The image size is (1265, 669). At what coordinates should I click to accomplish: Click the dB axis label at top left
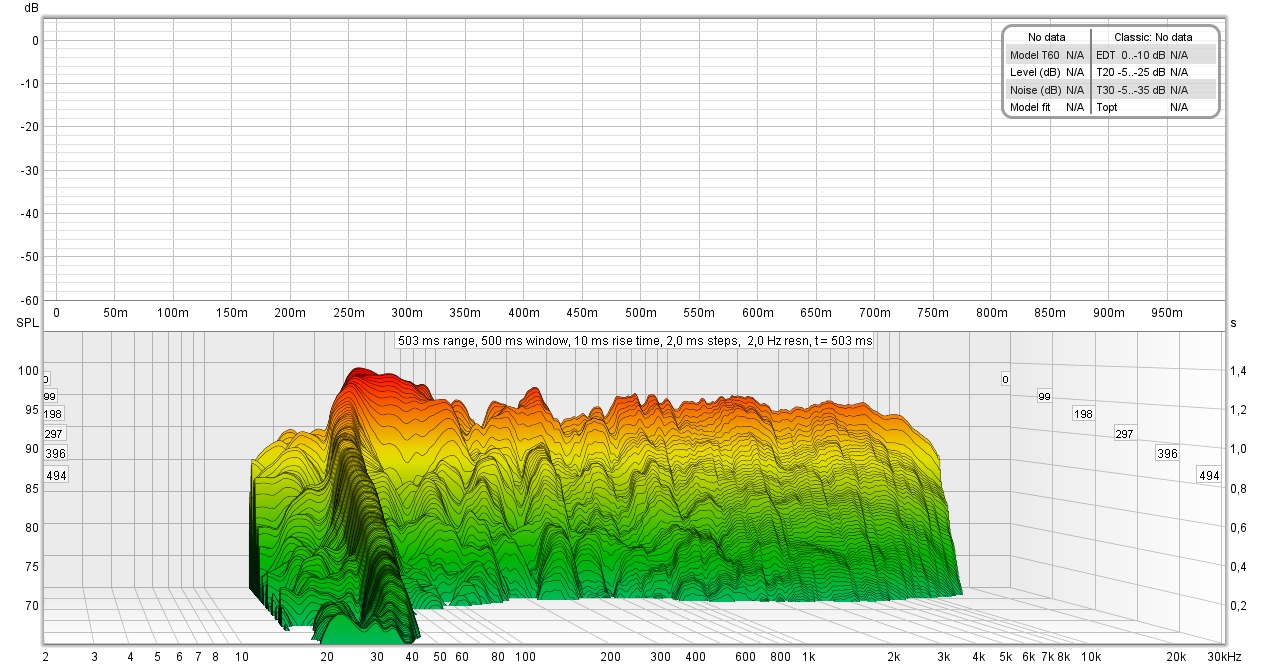[x=32, y=8]
